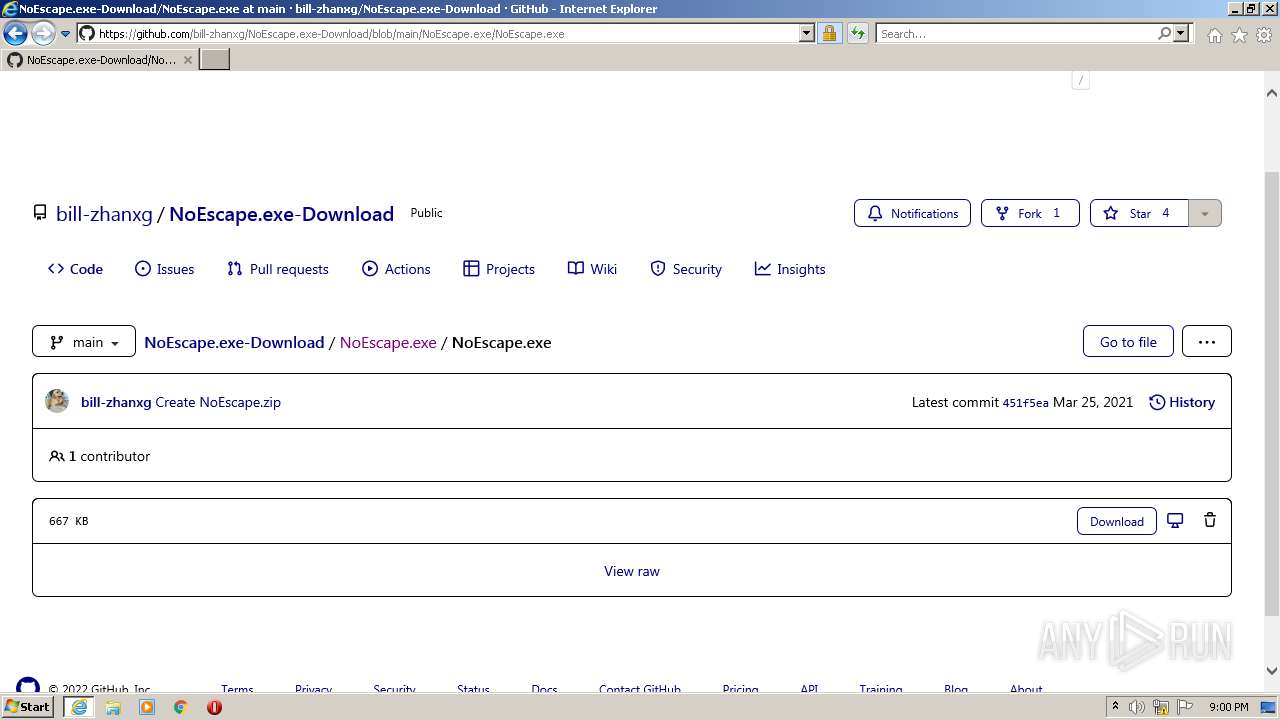Open the media player taskbar icon
Image resolution: width=1280 pixels, height=720 pixels.
point(147,707)
